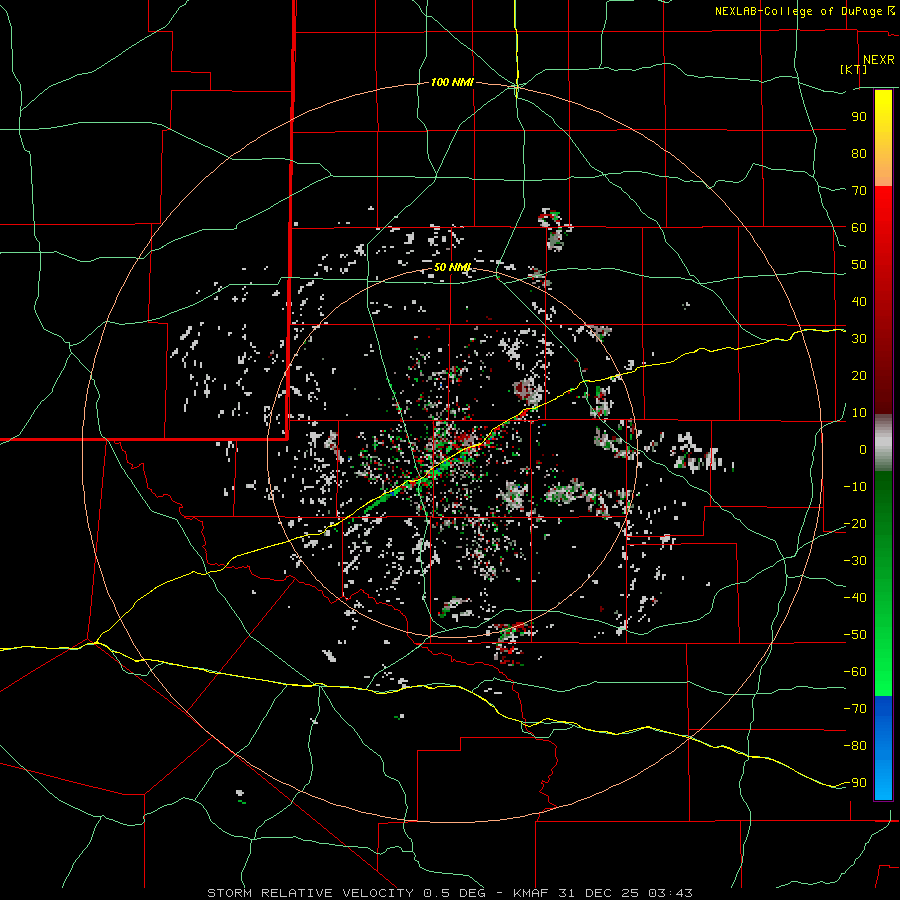
Task: Pick the gray near-zero segment of color bar
Action: pyautogui.click(x=883, y=443)
